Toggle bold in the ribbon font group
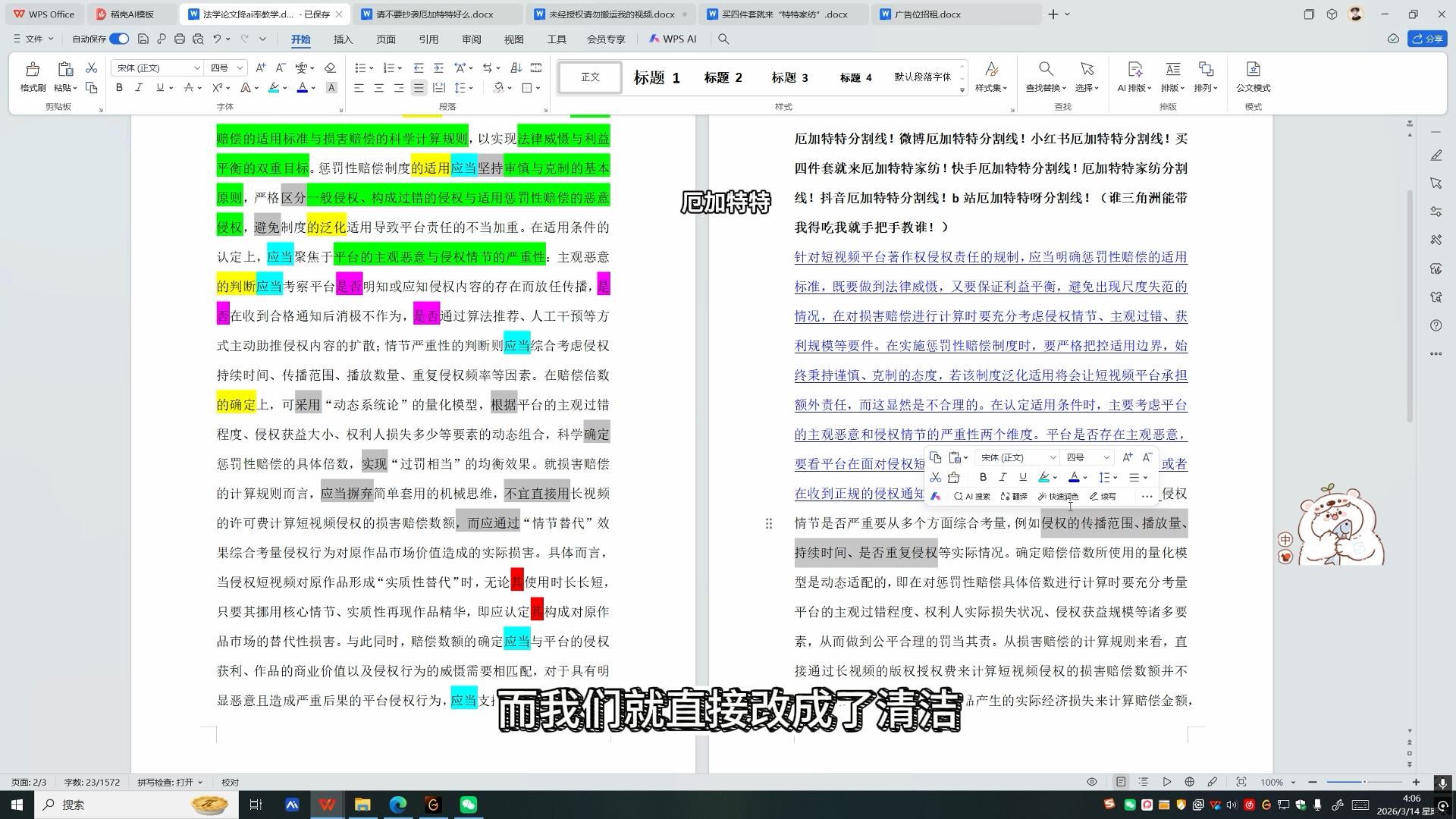 tap(119, 88)
